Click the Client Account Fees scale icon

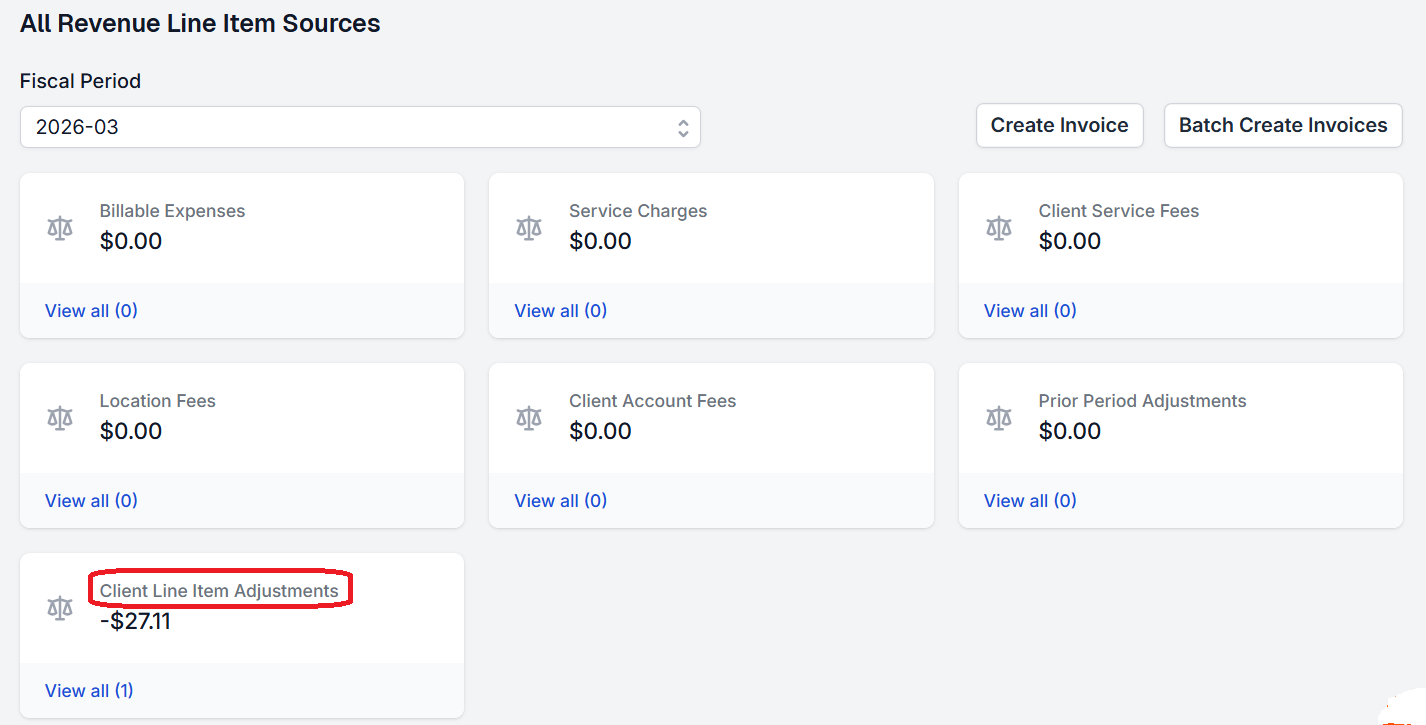(x=529, y=418)
